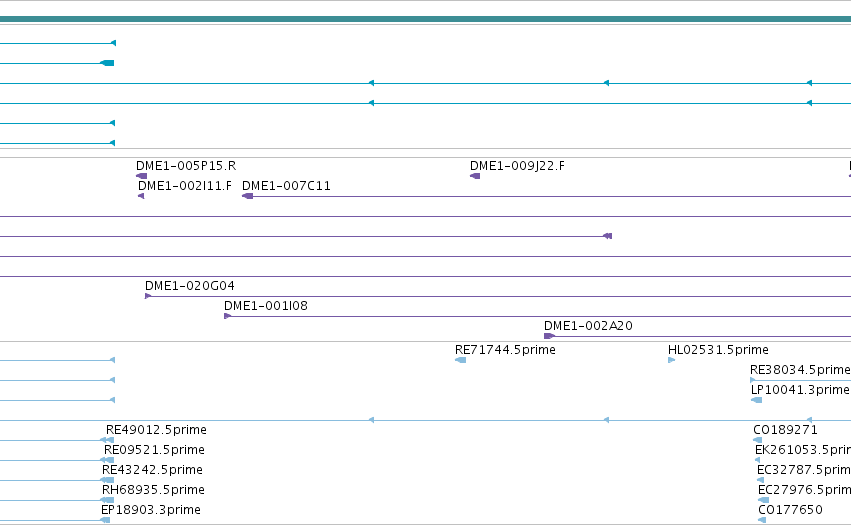The image size is (851, 525).
Task: Click the DME1-002A20 start block glyph
Action: pos(549,336)
